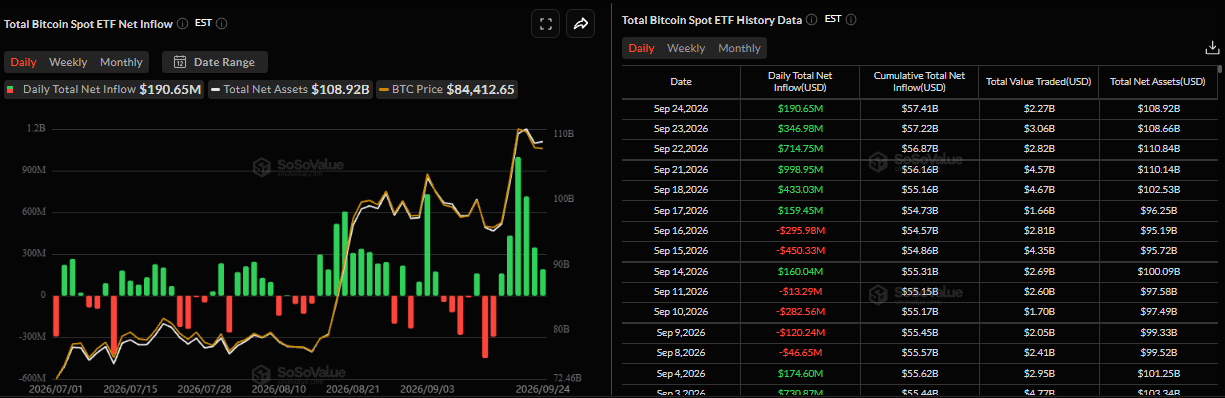Click Total Net Assets column header
1225x398 pixels.
point(1157,81)
